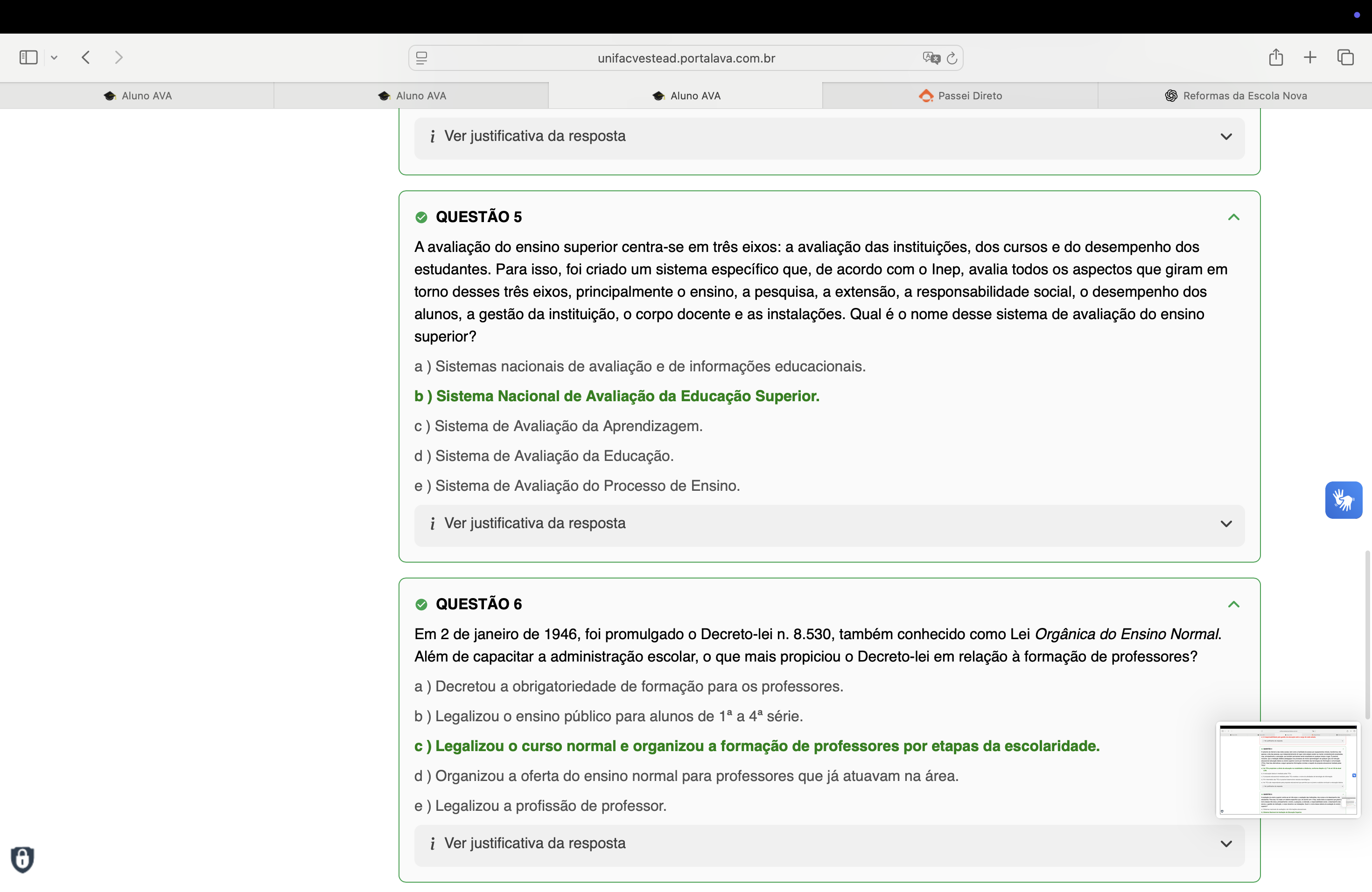
Task: Go back to the previous page
Action: 86,58
